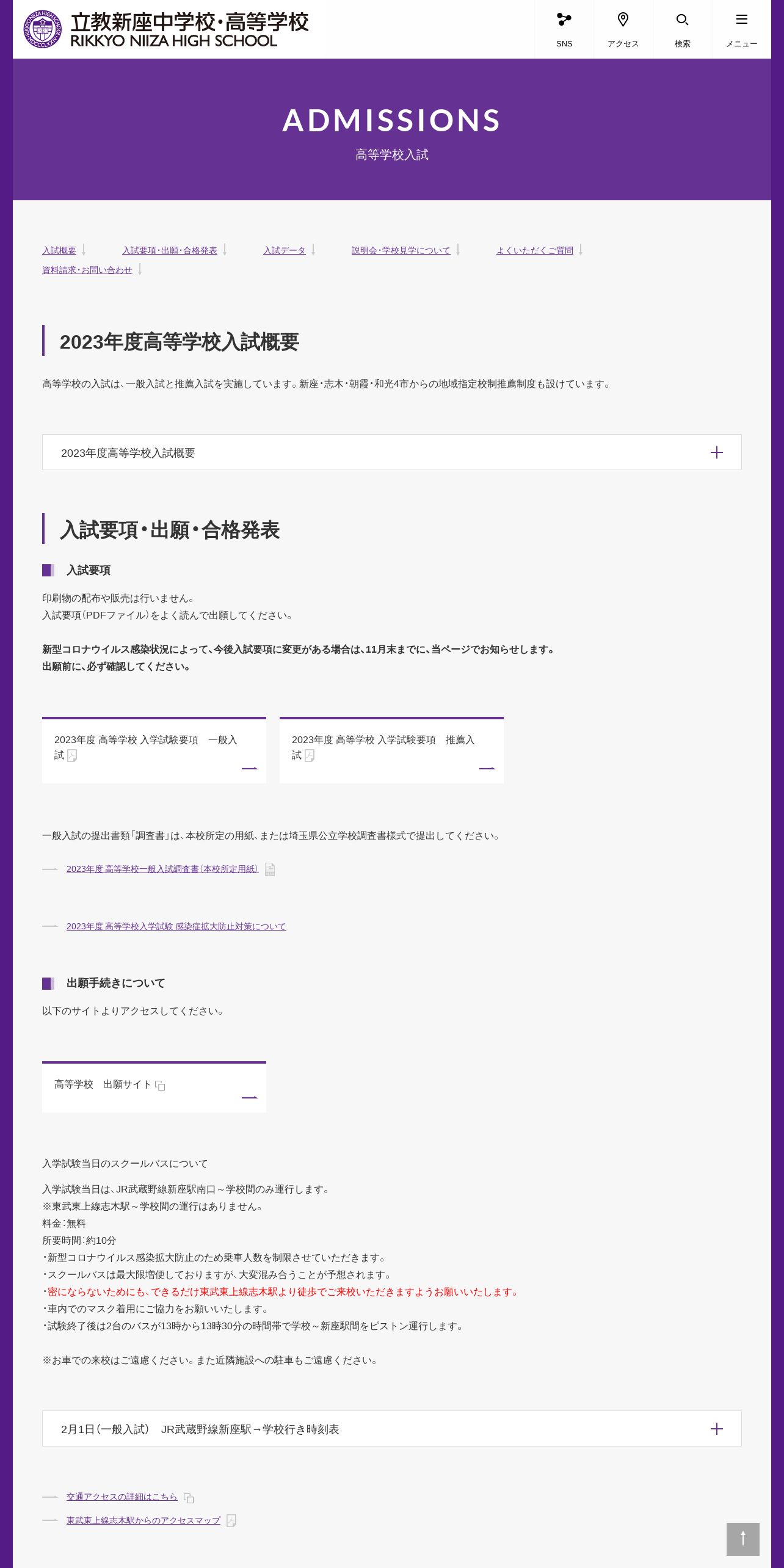
Task: Open 交通アクセスの詳細はこちら link
Action: (x=122, y=1497)
